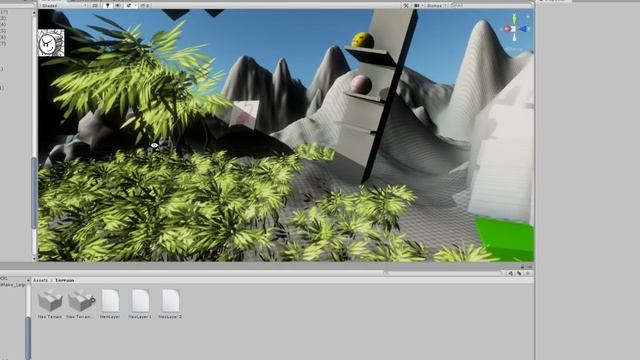The width and height of the screenshot is (640, 360).
Task: Select the Terrain breadcrumb folder
Action: click(64, 280)
